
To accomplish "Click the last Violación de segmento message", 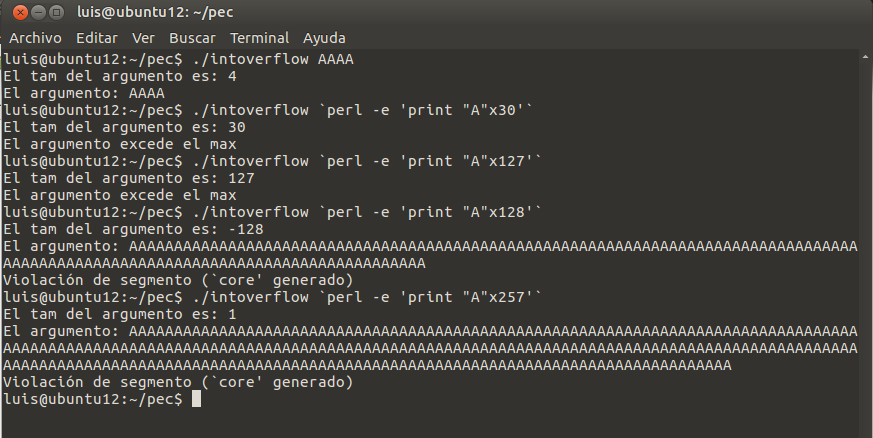I will pos(178,382).
